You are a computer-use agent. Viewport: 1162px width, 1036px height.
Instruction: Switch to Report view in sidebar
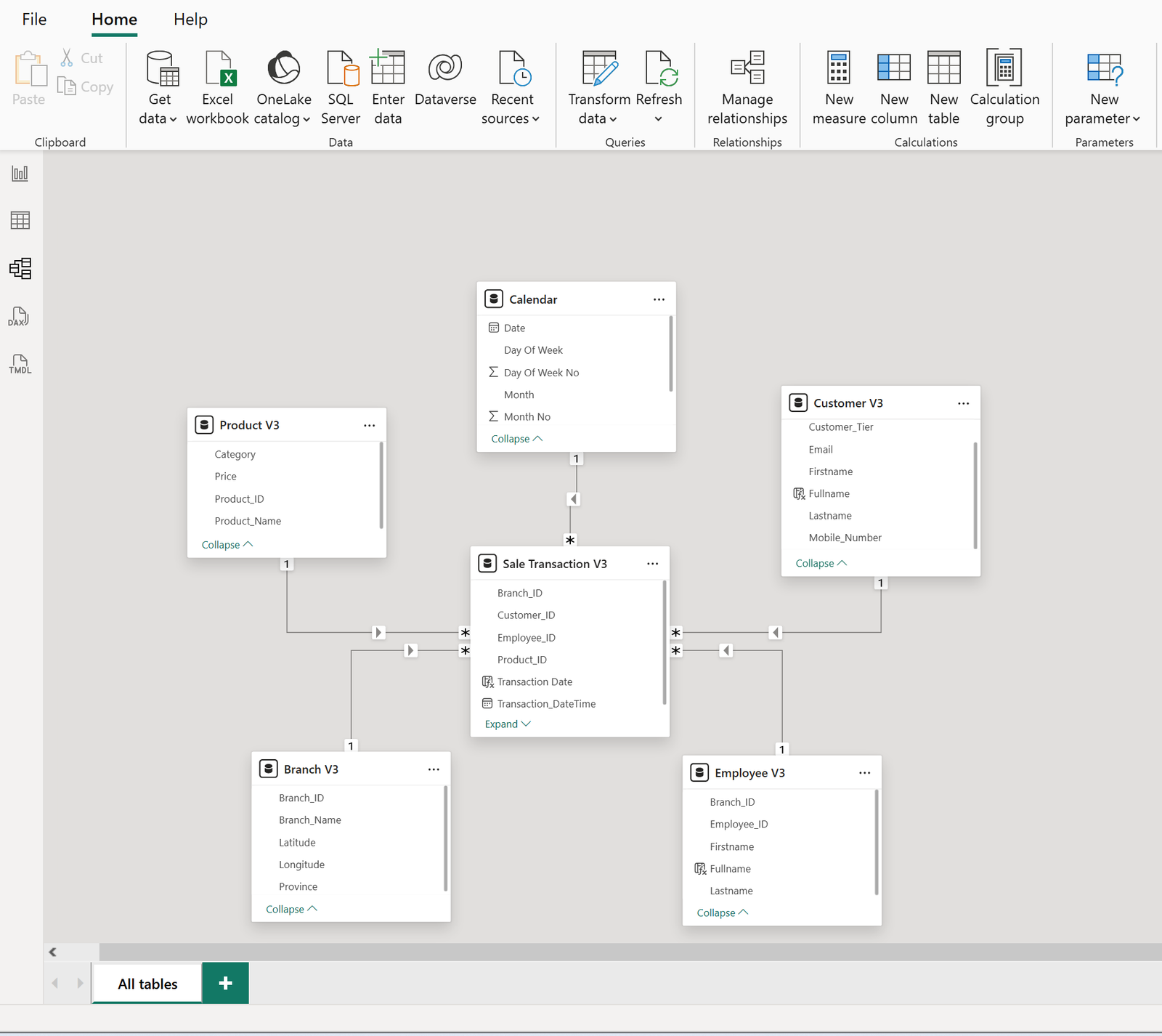tap(20, 173)
